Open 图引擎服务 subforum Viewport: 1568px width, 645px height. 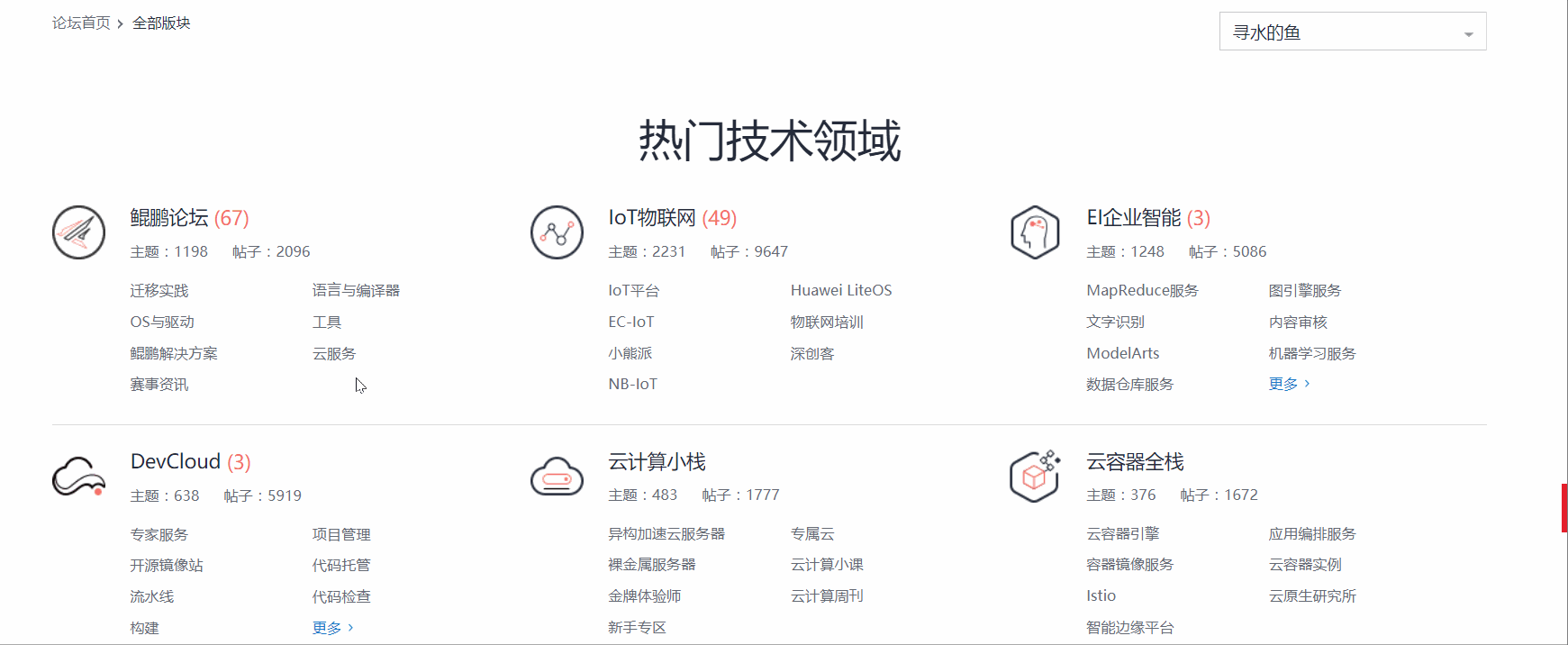(x=1305, y=290)
